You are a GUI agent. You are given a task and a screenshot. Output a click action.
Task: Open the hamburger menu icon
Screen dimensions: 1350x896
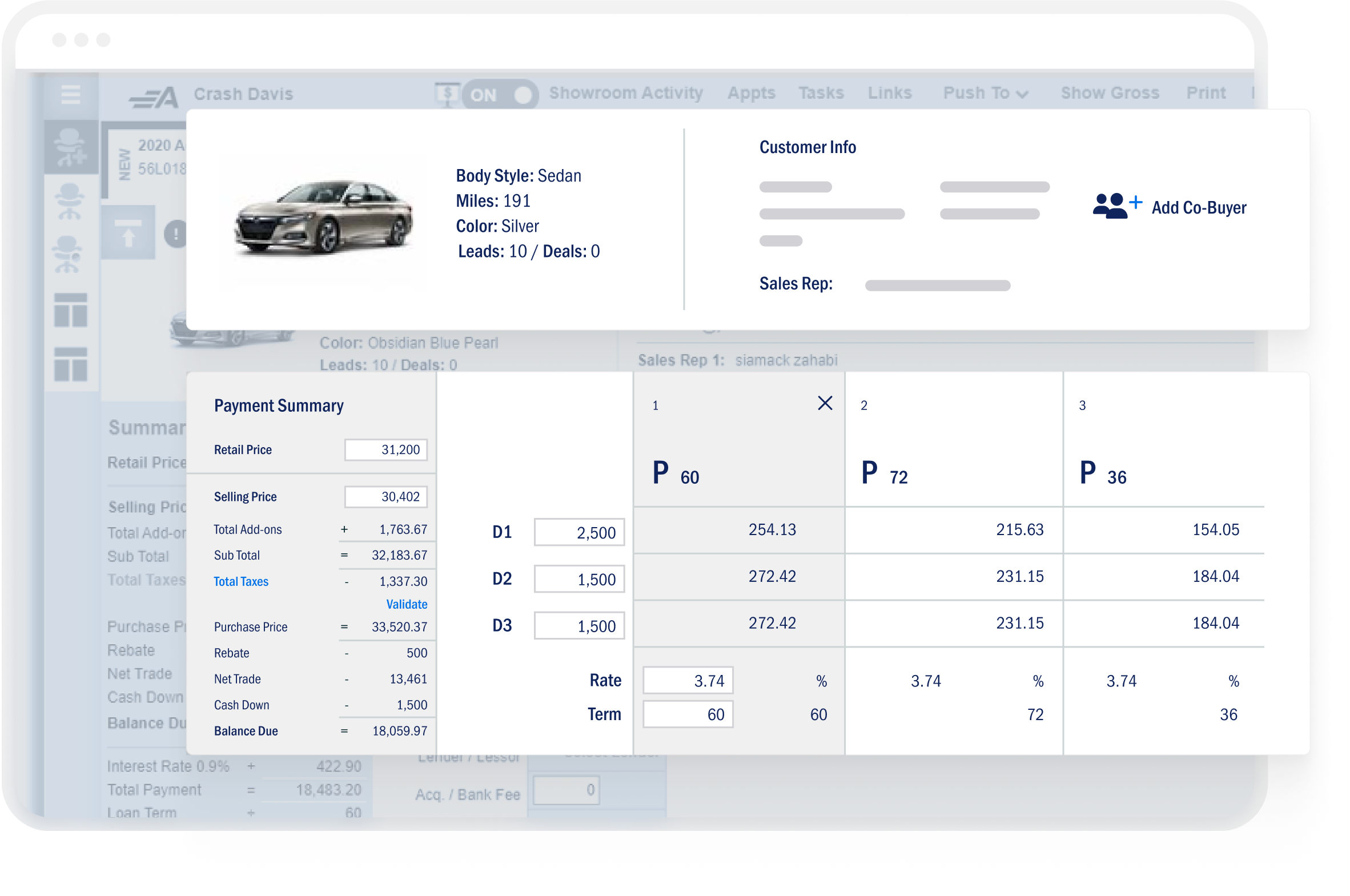pos(71,94)
